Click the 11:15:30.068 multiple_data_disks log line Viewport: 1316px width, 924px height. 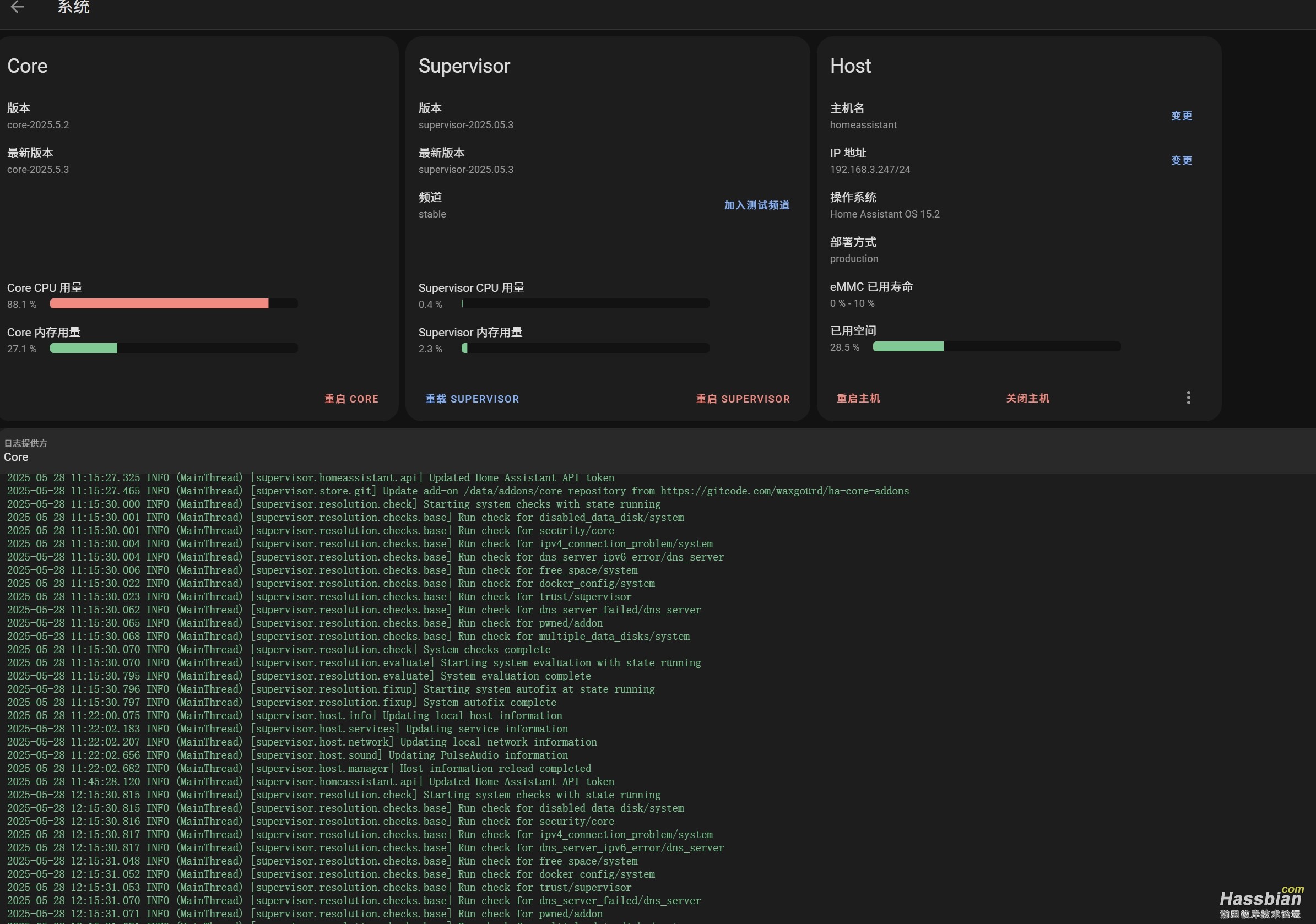point(348,637)
